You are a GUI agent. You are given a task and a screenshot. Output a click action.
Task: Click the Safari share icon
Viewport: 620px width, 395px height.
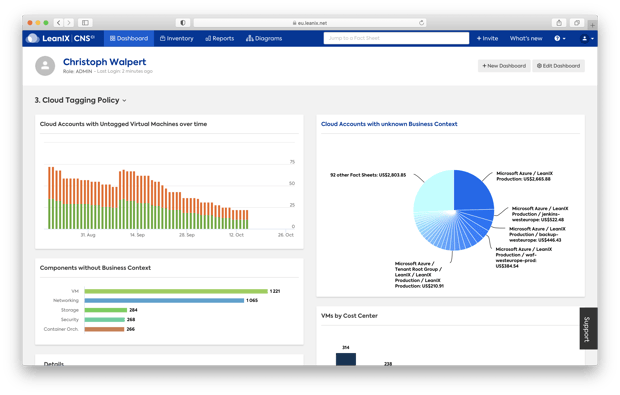pos(559,23)
